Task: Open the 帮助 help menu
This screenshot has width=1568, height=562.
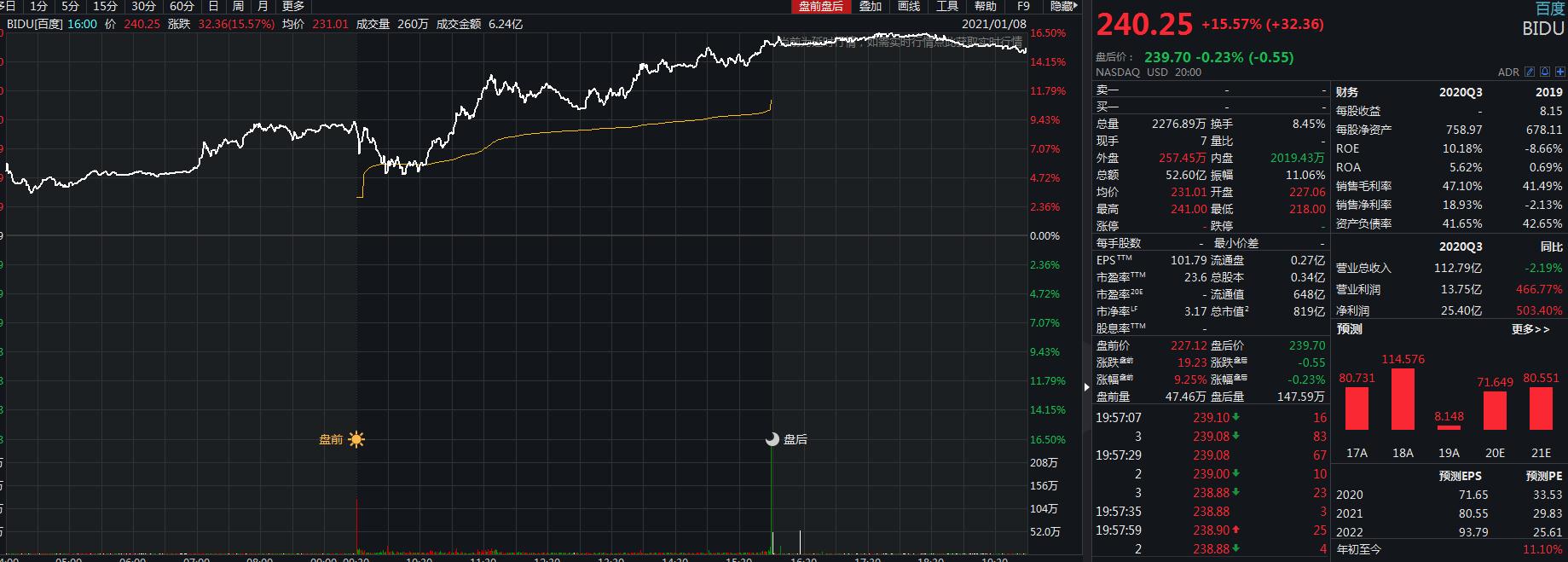Action: coord(986,6)
